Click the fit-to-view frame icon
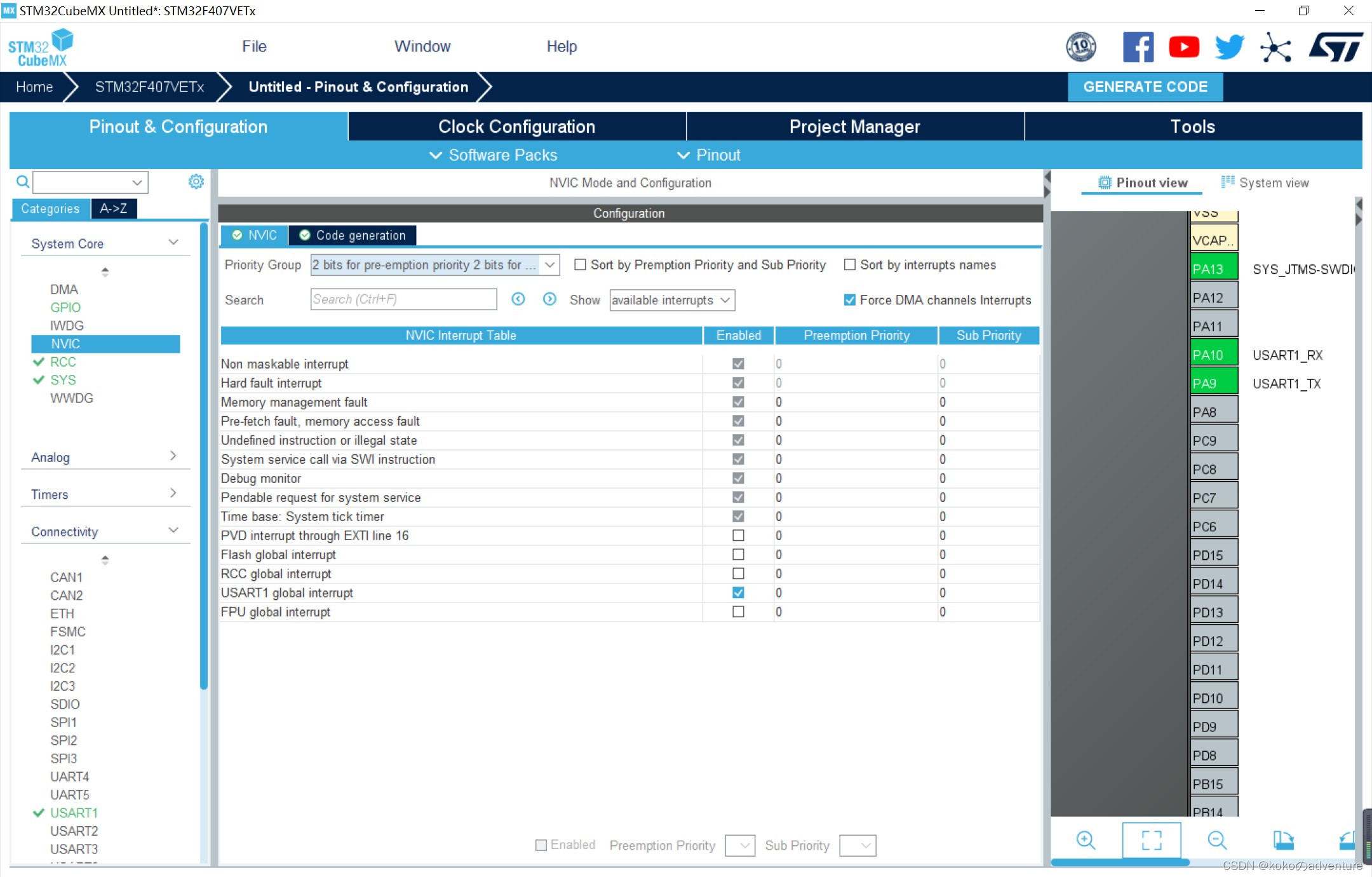This screenshot has width=1372, height=877. point(1151,840)
